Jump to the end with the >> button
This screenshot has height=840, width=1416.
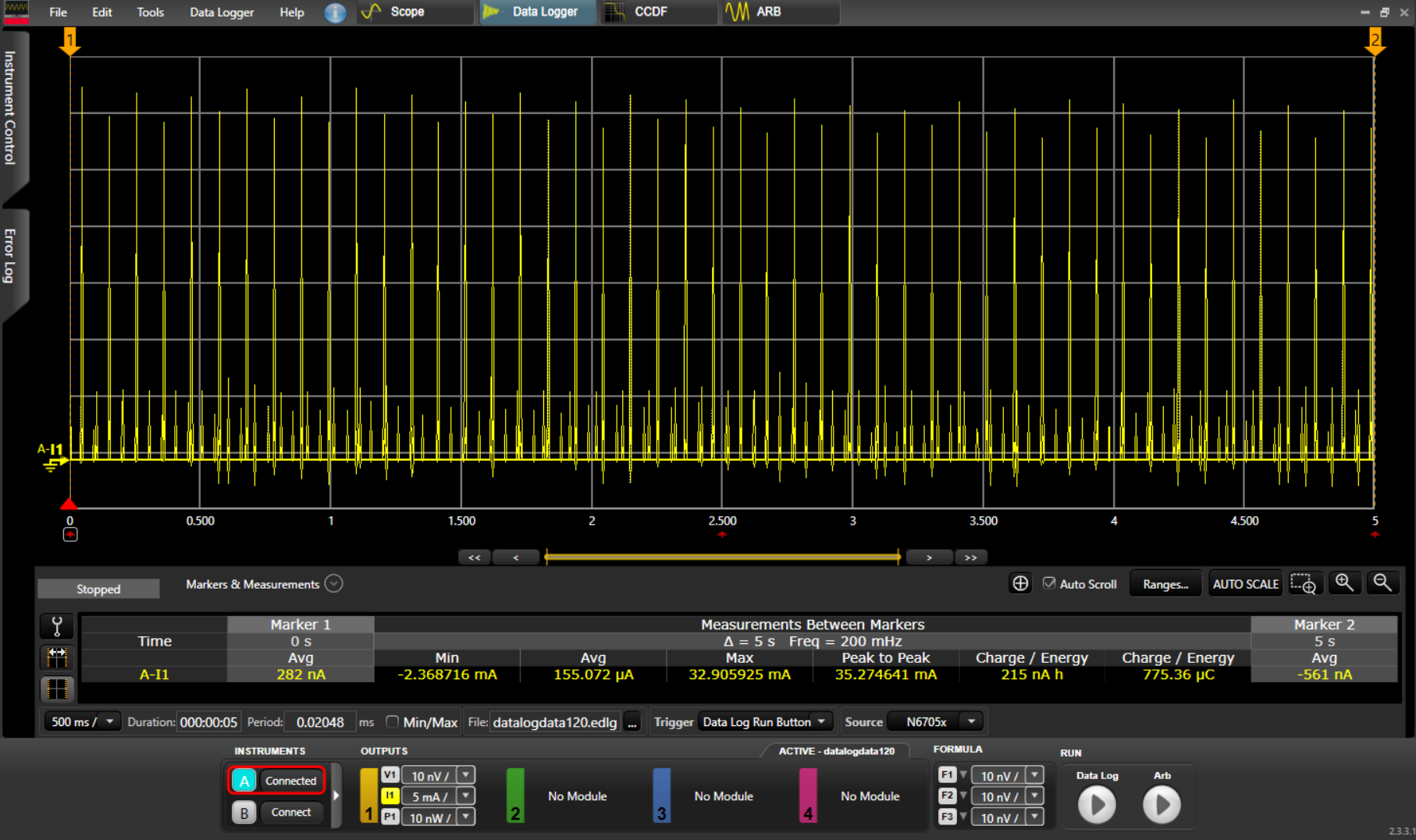coord(970,557)
